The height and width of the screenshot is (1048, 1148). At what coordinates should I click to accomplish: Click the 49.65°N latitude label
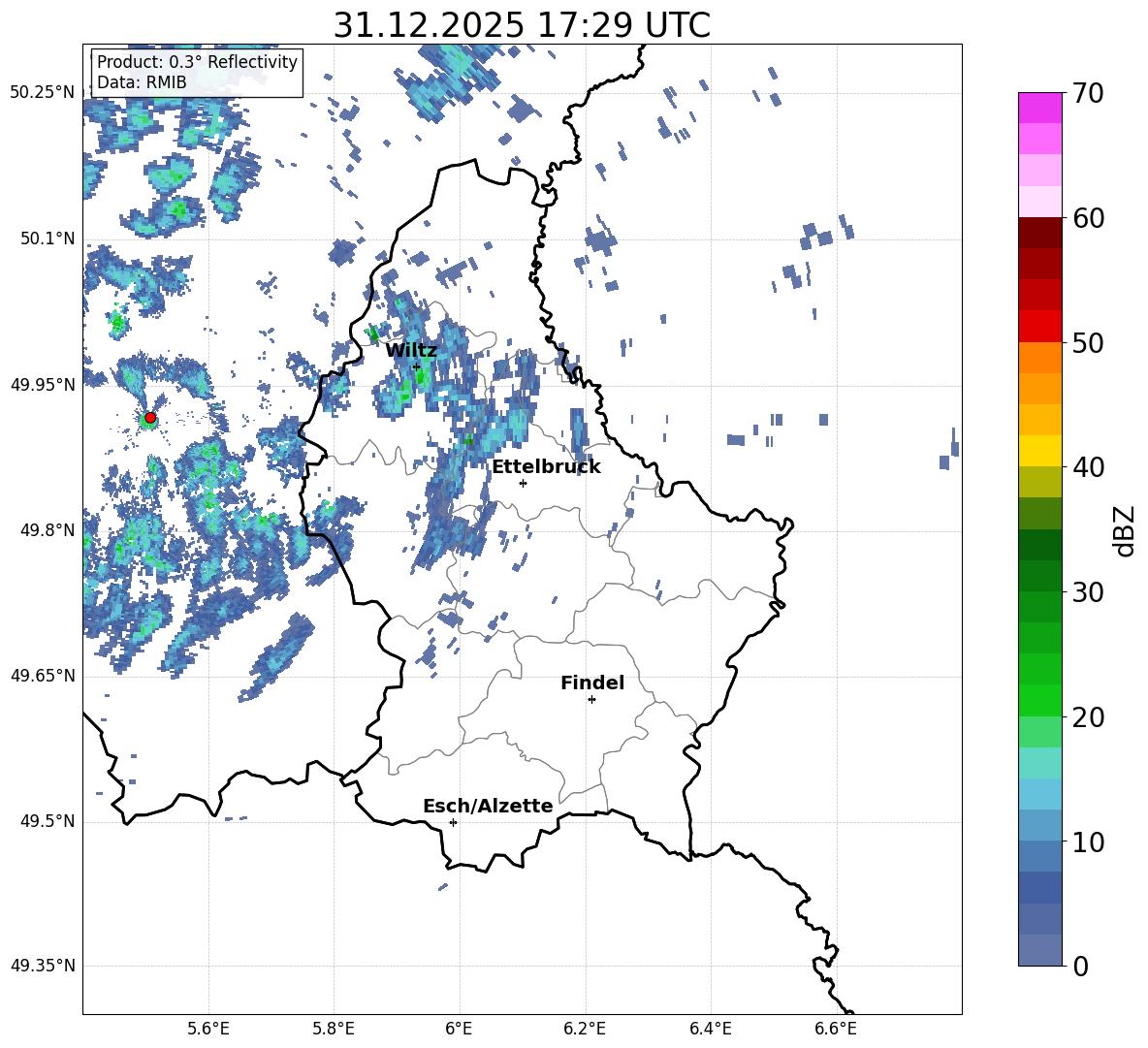pos(43,676)
